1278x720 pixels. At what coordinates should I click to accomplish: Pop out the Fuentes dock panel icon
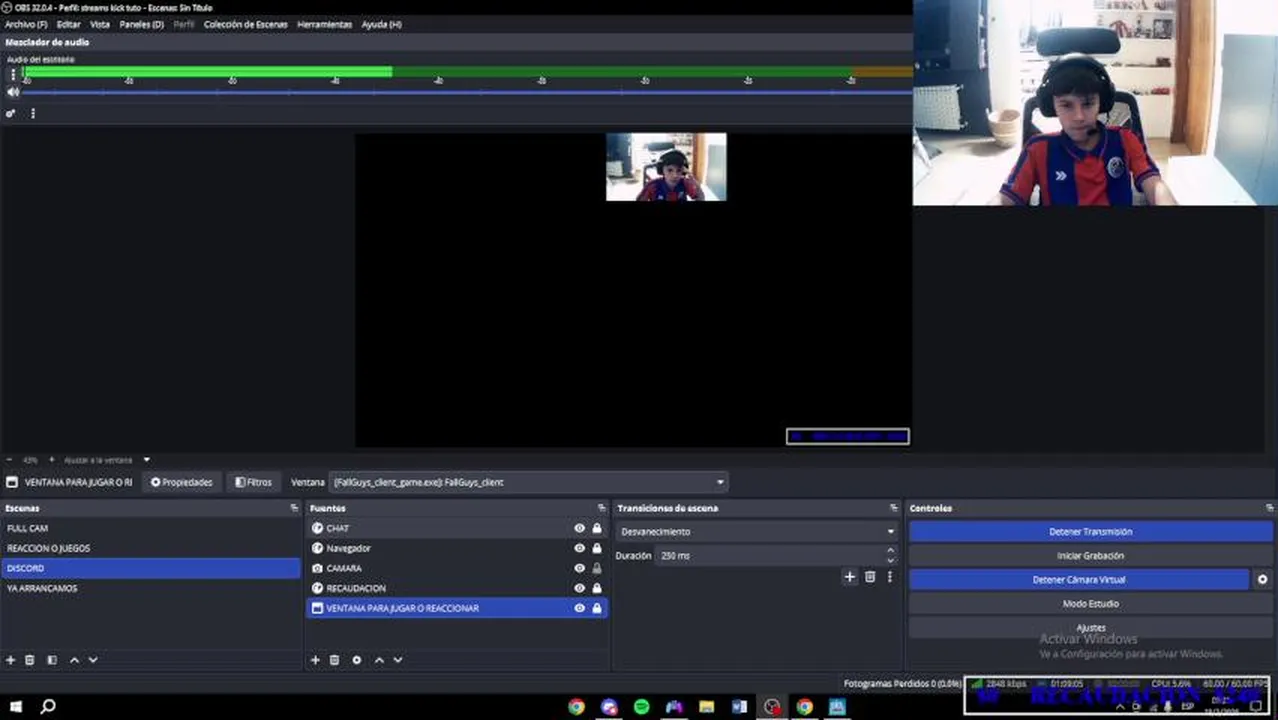coord(601,509)
